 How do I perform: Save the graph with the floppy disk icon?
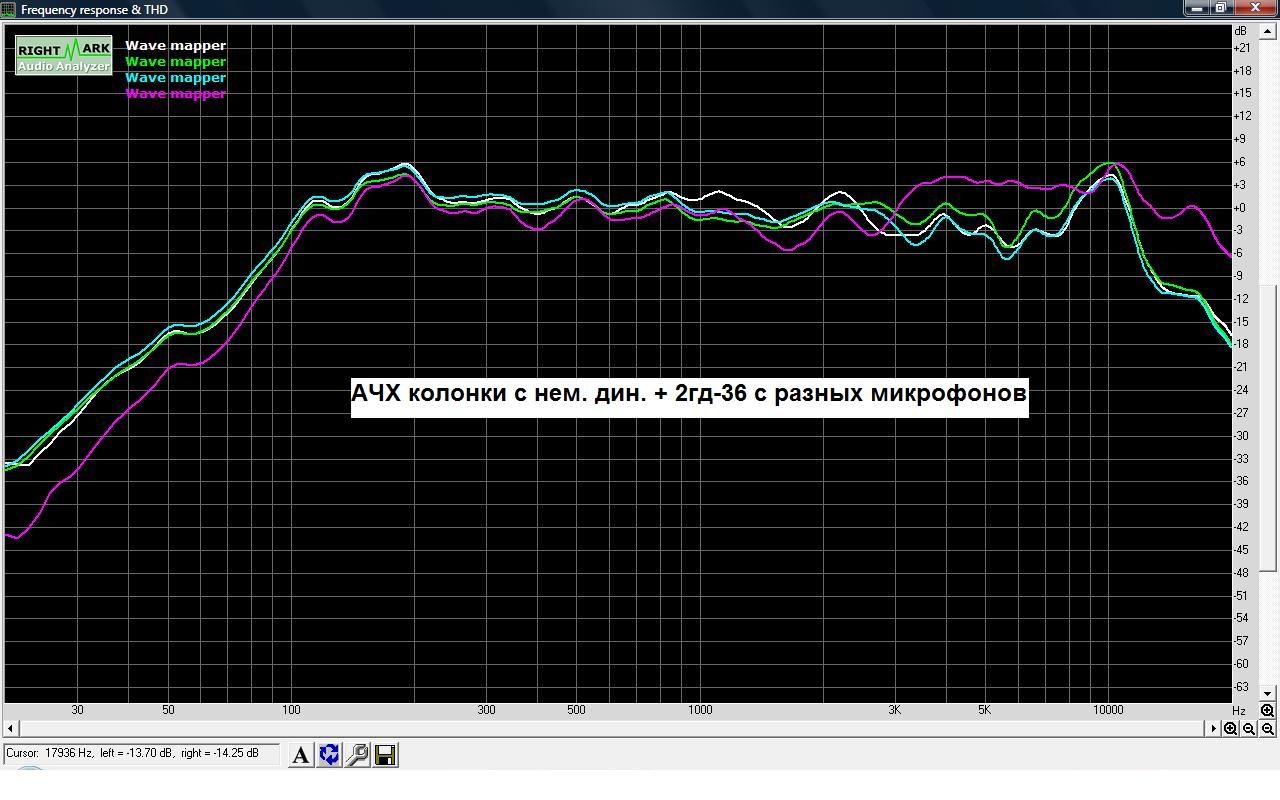[x=386, y=755]
